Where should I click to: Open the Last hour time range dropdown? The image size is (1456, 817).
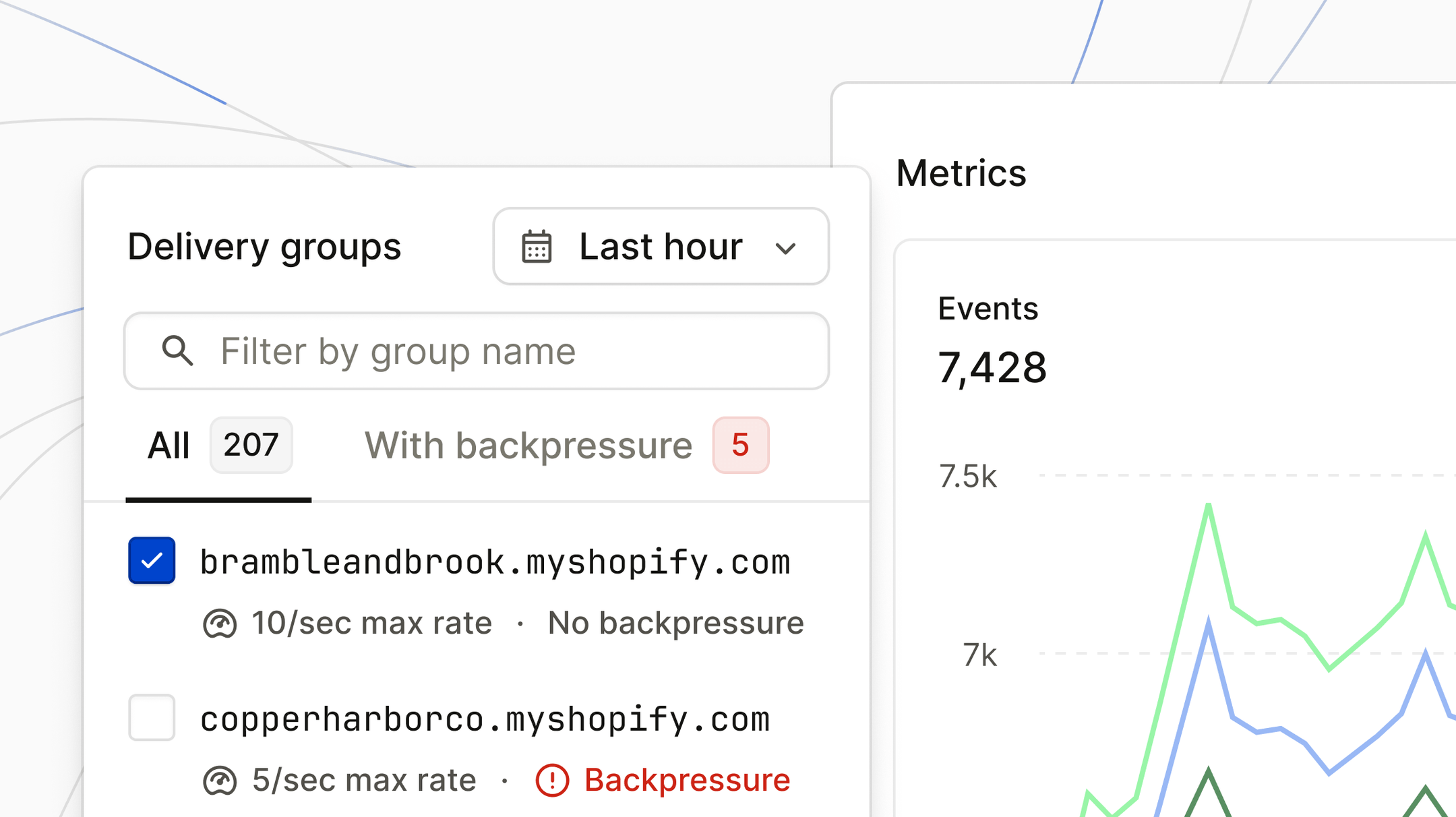[661, 246]
